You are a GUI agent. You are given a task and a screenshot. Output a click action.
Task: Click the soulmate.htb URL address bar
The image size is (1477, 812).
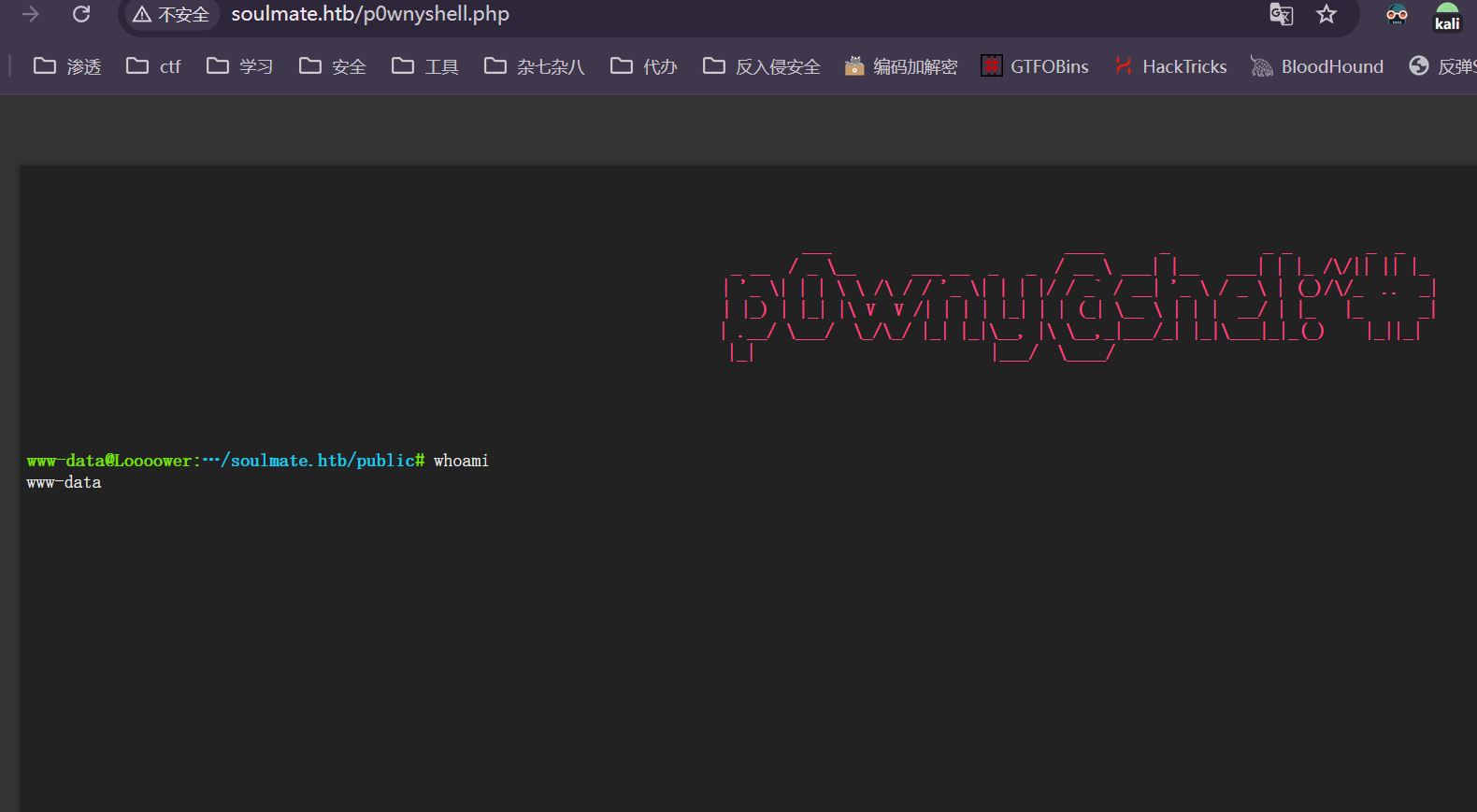tap(654, 14)
